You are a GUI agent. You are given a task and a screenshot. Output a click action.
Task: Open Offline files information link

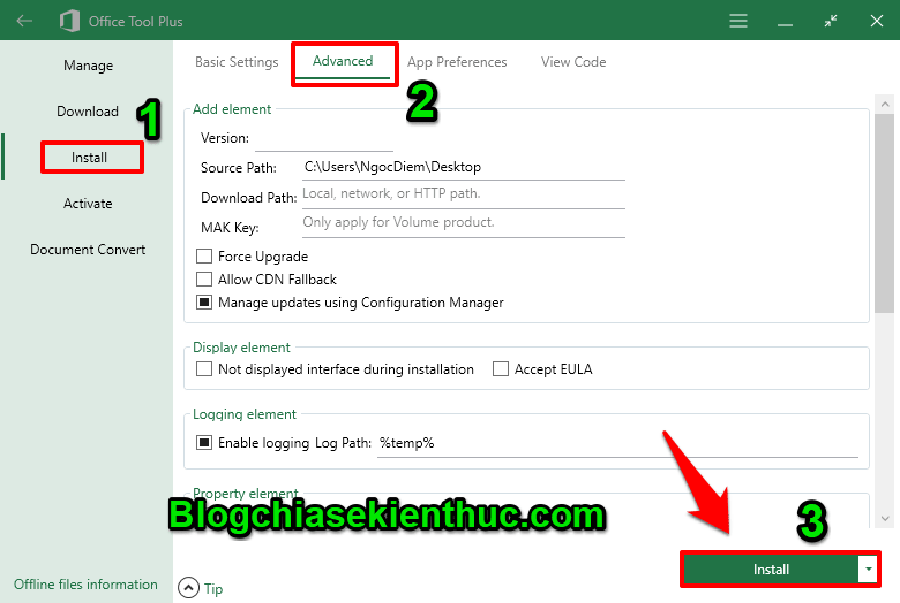coord(86,584)
